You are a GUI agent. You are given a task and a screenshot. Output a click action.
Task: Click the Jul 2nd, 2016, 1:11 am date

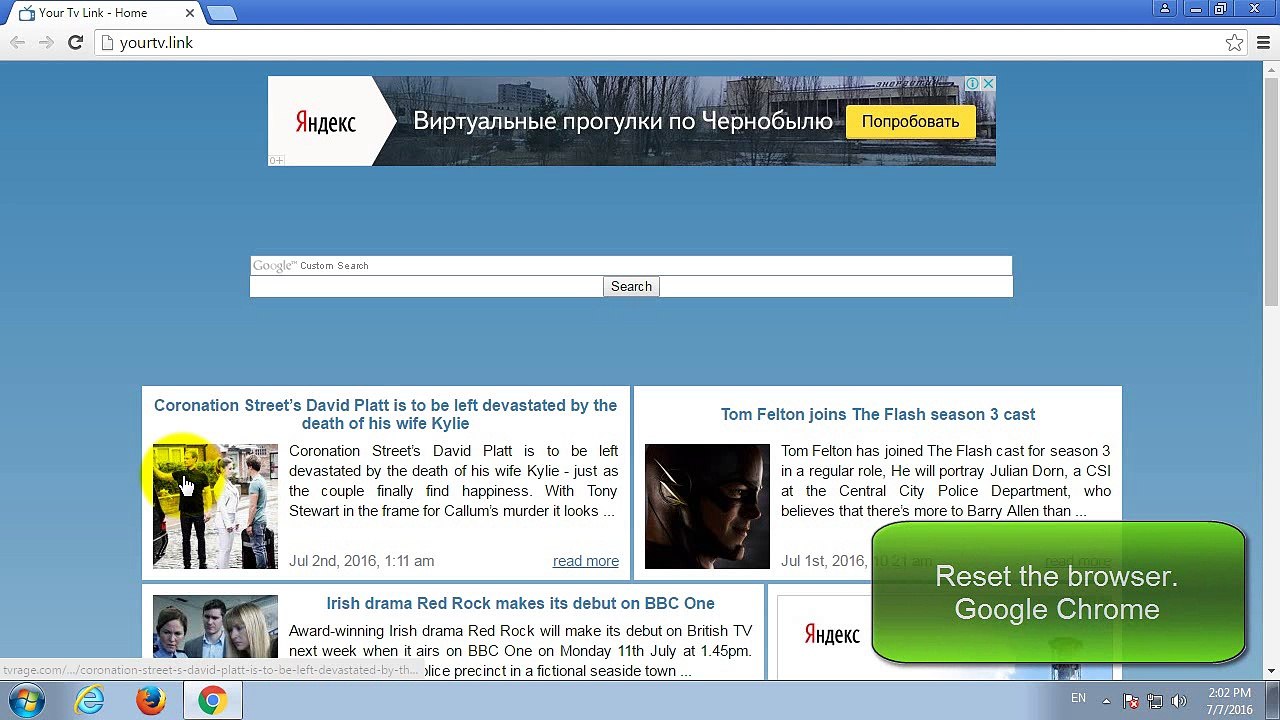pyautogui.click(x=361, y=561)
